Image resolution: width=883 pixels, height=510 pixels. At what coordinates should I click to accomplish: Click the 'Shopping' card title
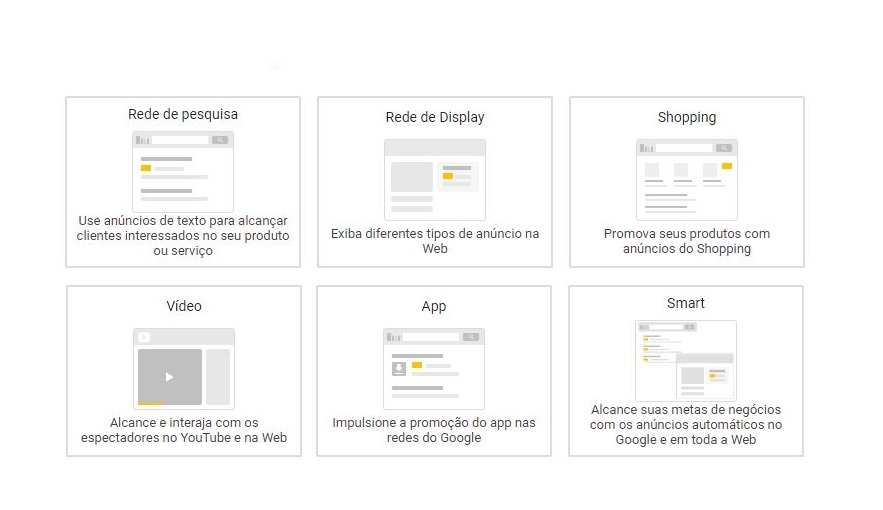686,117
